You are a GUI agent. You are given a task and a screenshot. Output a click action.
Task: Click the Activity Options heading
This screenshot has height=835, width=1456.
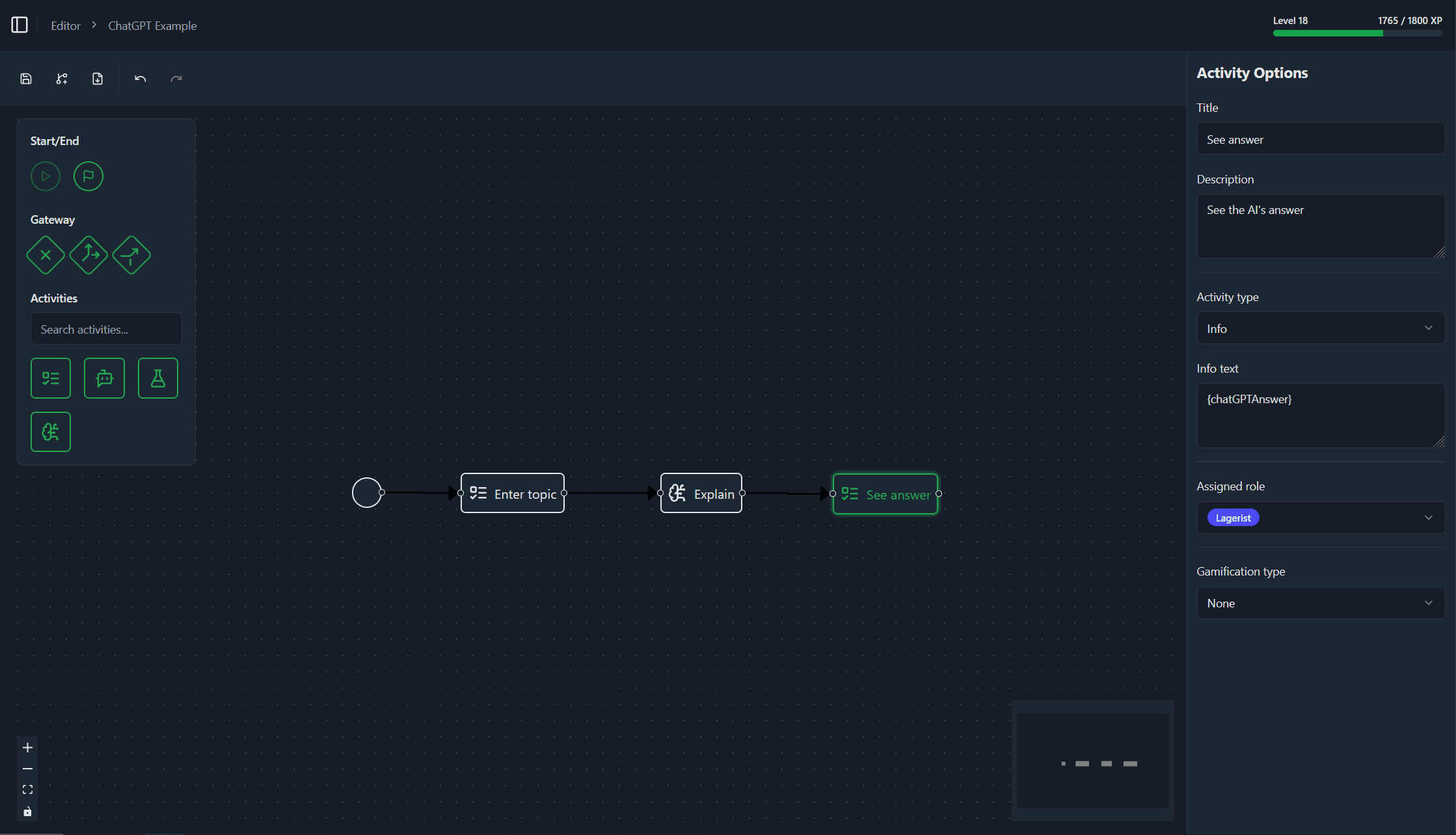tap(1252, 73)
